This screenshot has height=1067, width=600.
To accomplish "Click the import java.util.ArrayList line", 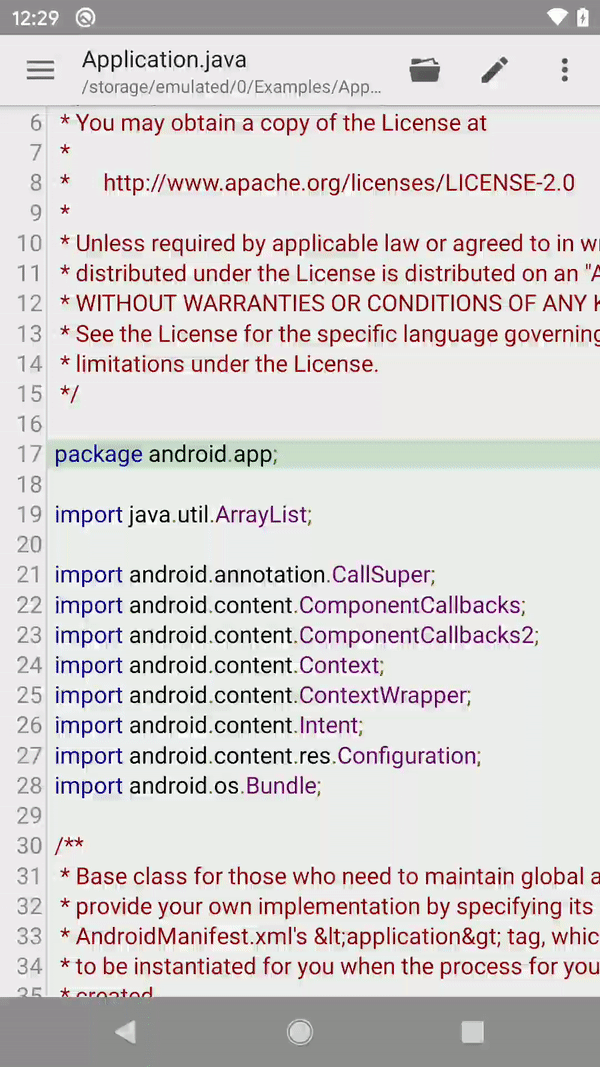I will (x=183, y=515).
